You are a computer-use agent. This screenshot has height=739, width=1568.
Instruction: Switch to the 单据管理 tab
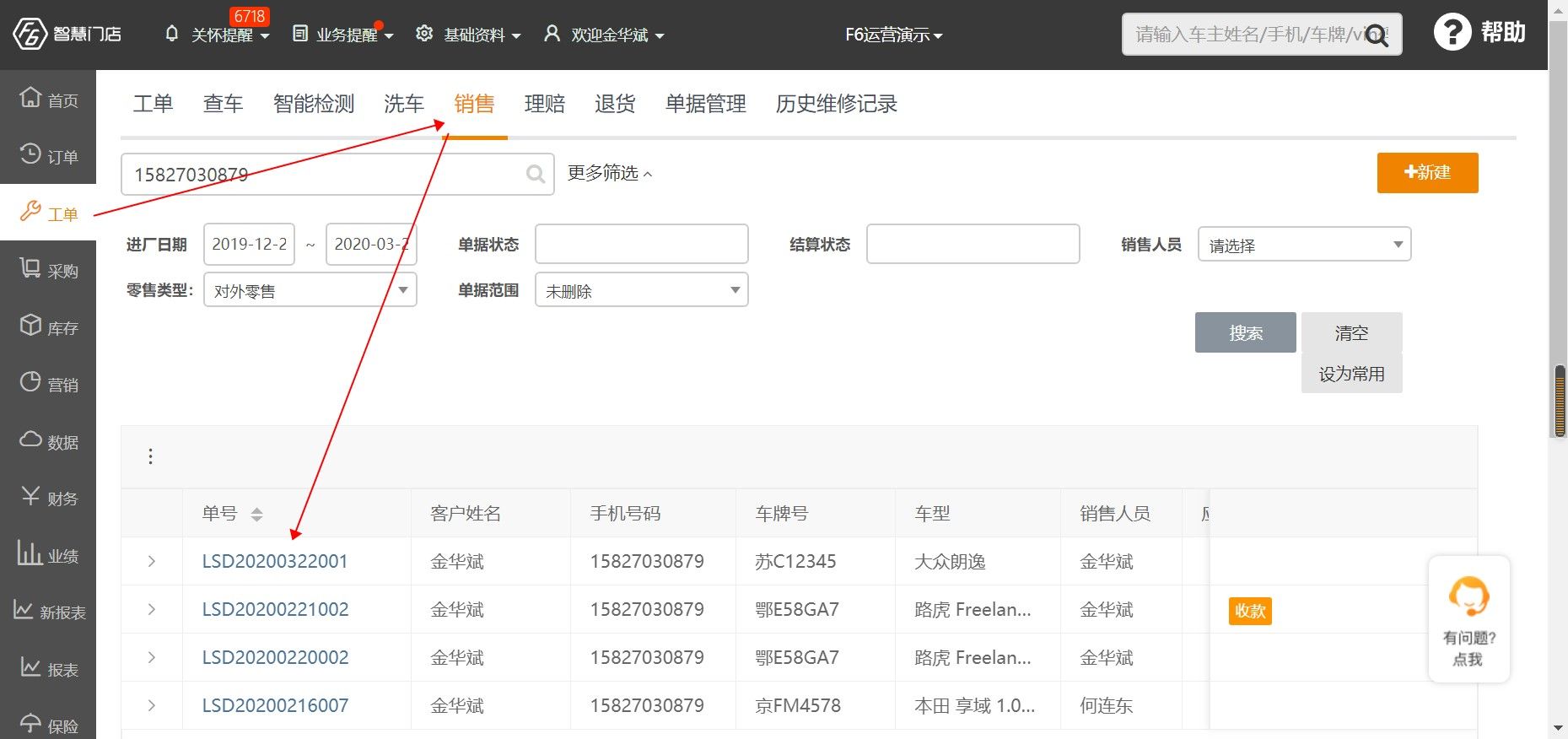point(706,104)
